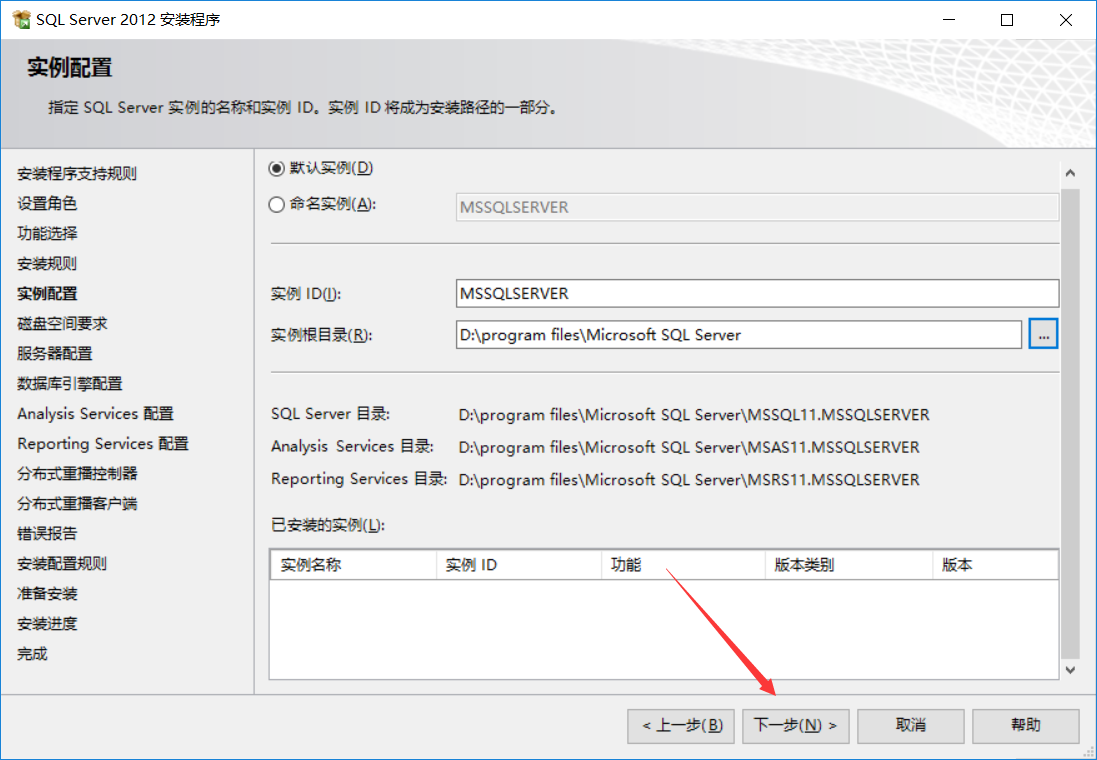
Task: Cancel the installation via 取消
Action: coord(910,726)
